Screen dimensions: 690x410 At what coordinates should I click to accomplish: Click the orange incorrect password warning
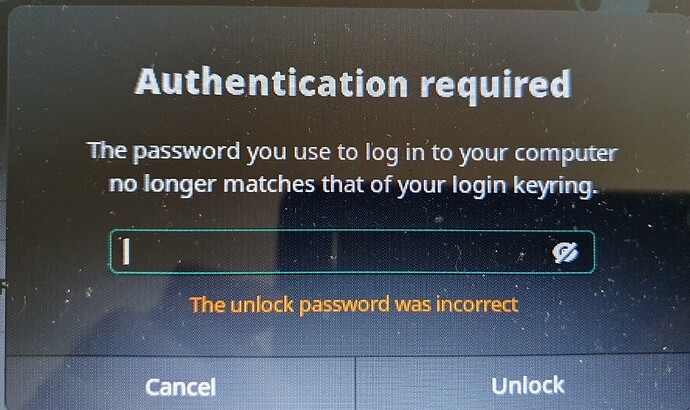(354, 305)
